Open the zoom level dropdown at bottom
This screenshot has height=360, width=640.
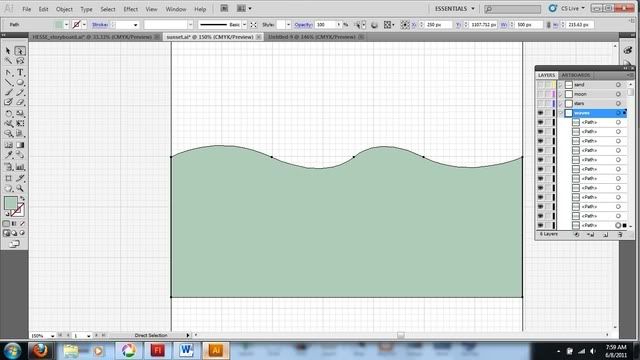52,336
